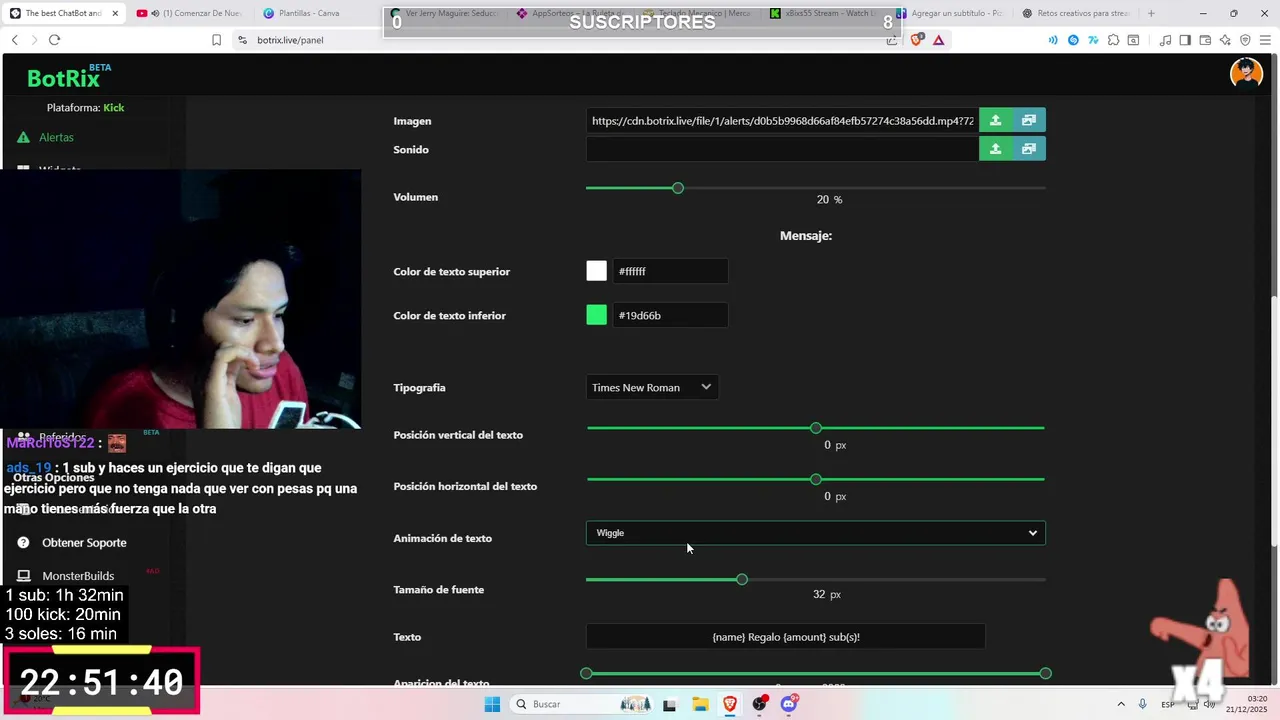Open the green lower text color swatch
This screenshot has height=720, width=1280.
click(x=597, y=315)
